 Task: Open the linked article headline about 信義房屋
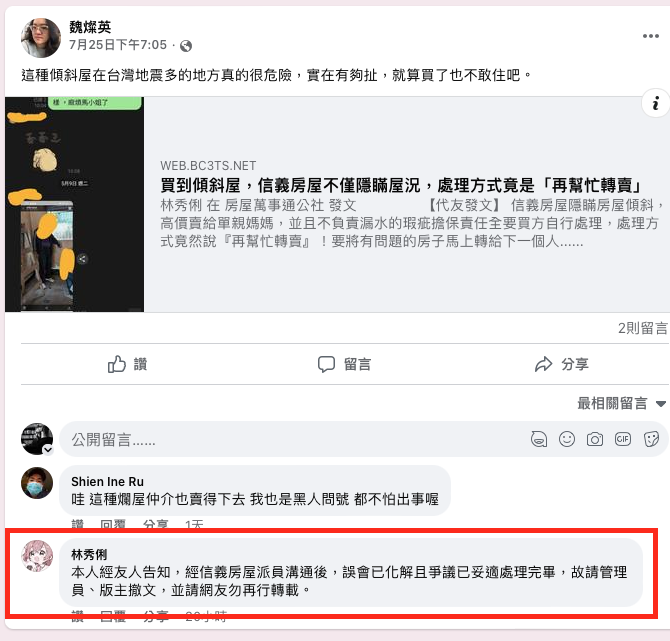[401, 185]
